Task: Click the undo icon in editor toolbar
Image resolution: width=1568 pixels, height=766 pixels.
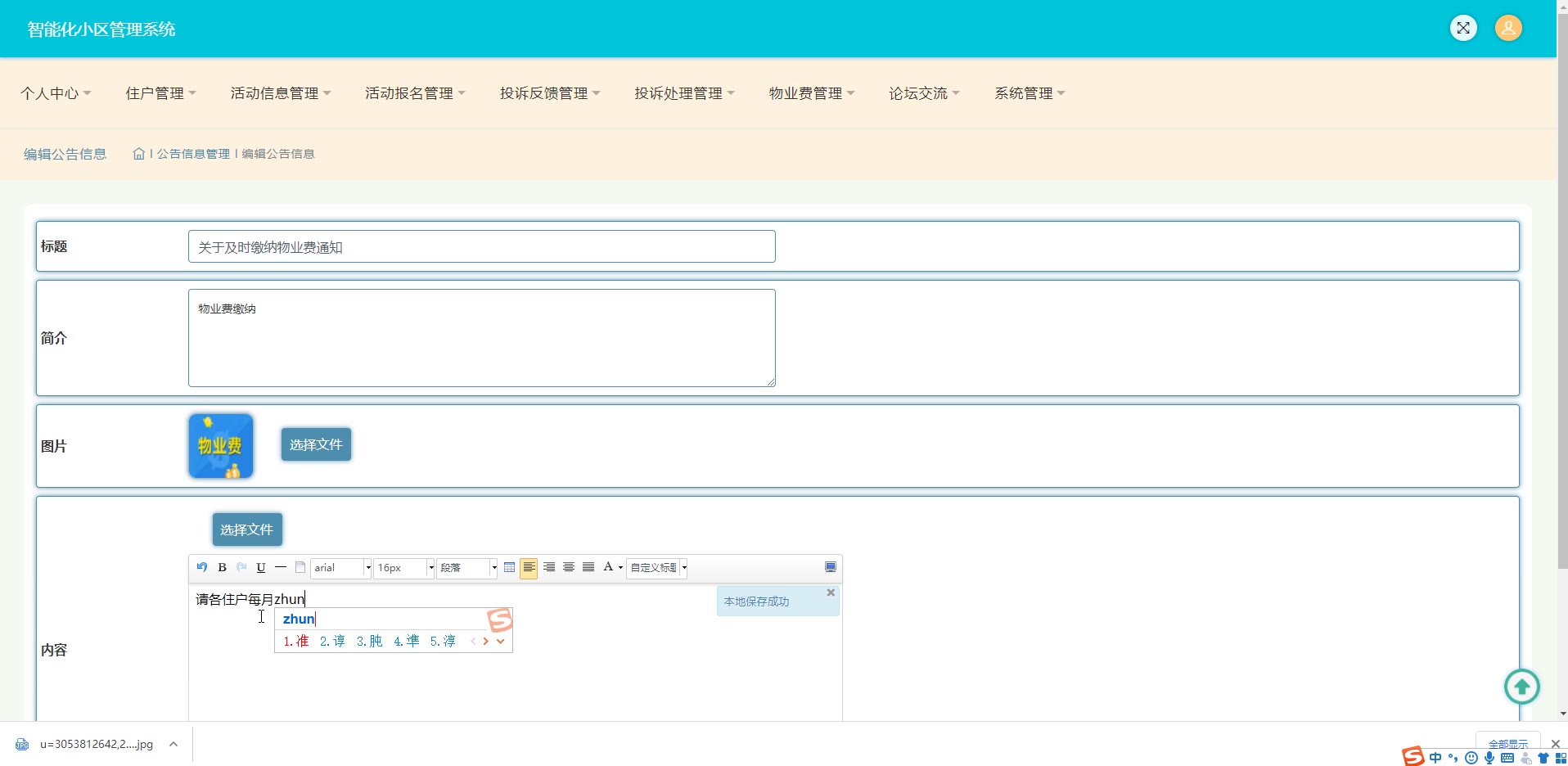Action: [x=202, y=567]
